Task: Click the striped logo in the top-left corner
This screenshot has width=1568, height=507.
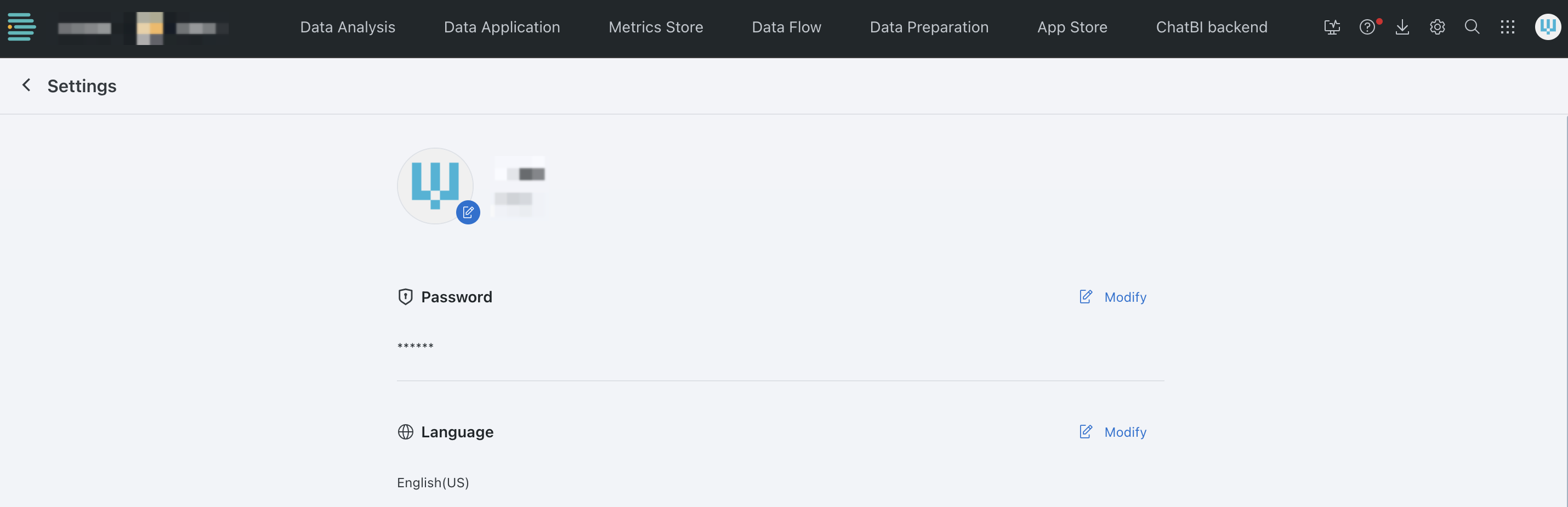Action: click(22, 27)
